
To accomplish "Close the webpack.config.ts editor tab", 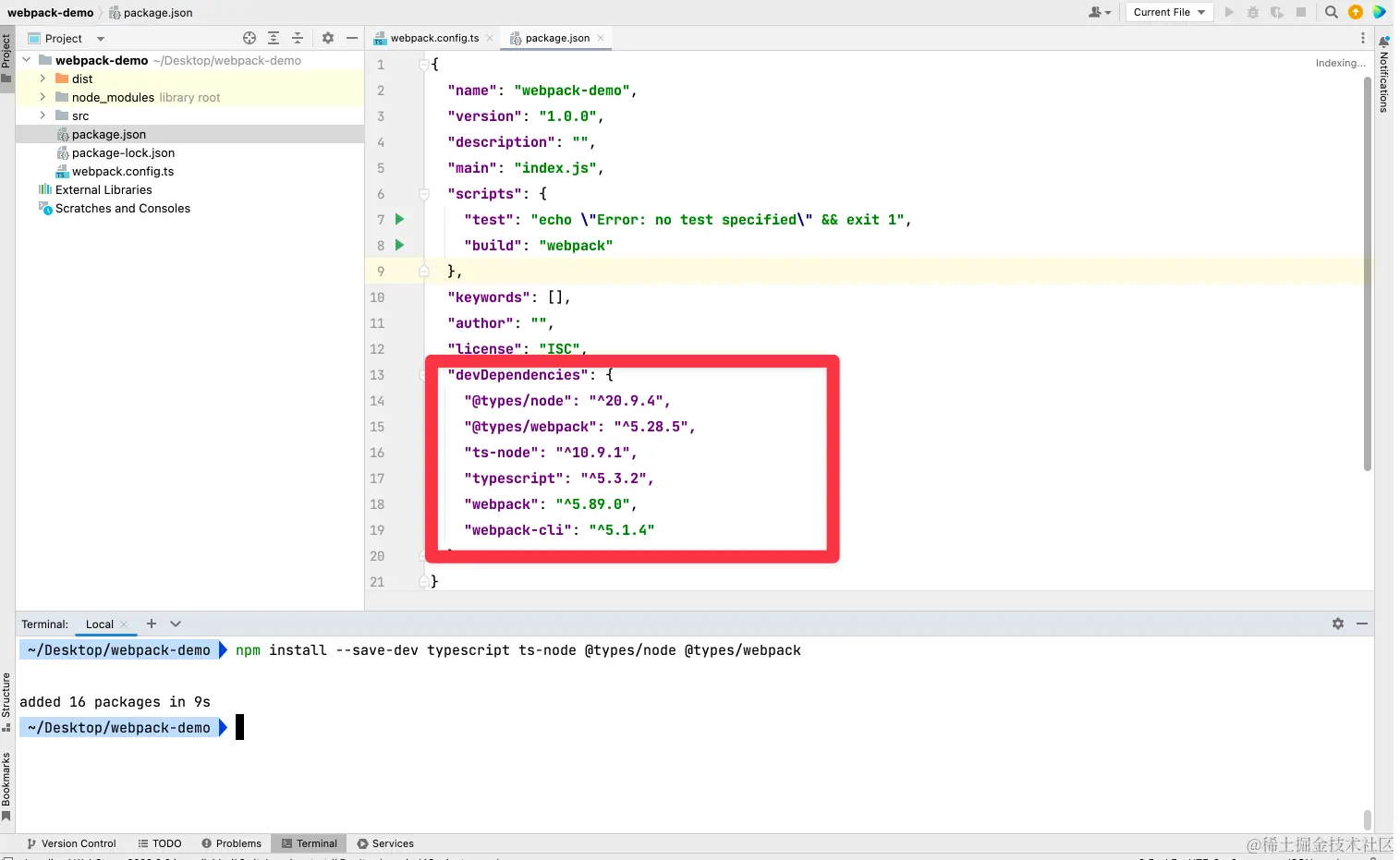I will tap(490, 38).
